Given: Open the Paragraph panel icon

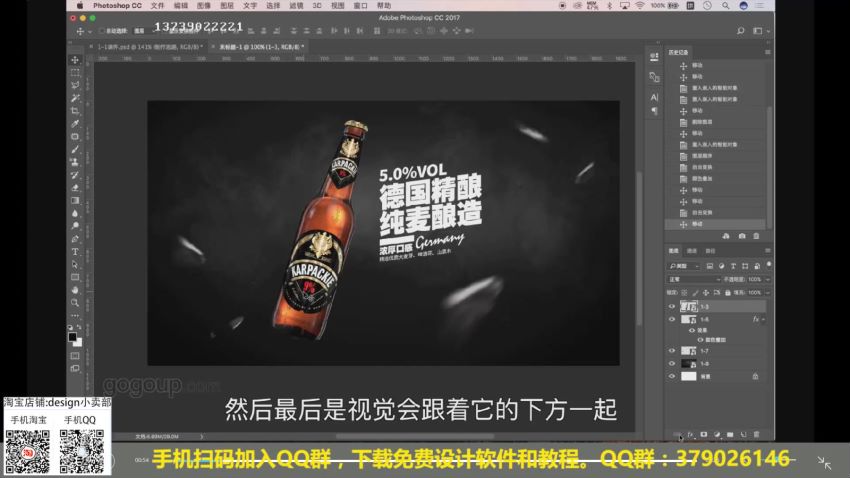Looking at the screenshot, I should click(654, 111).
